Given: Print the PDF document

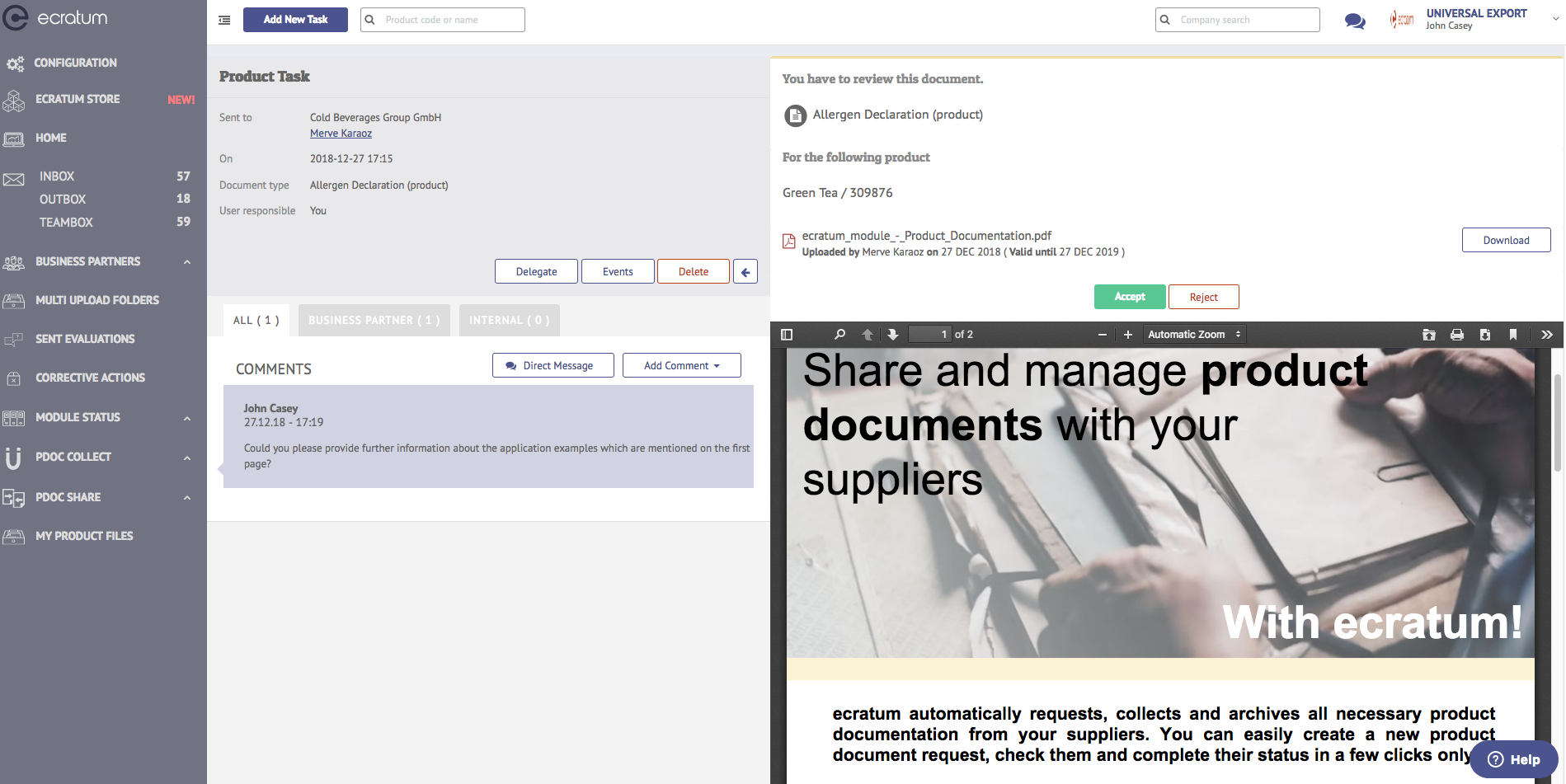Looking at the screenshot, I should (1457, 335).
